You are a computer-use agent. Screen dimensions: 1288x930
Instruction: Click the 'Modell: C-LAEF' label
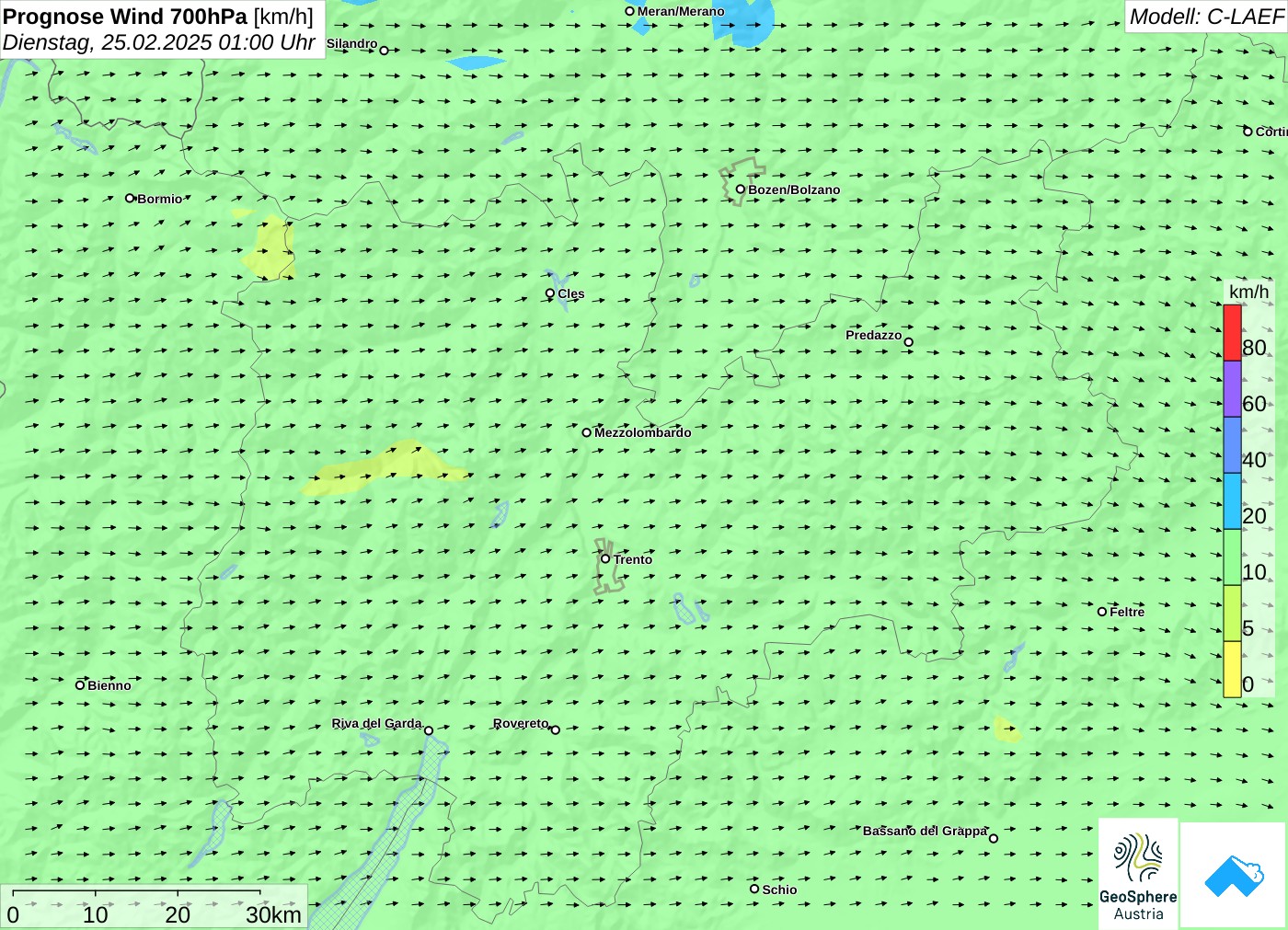[x=1206, y=17]
